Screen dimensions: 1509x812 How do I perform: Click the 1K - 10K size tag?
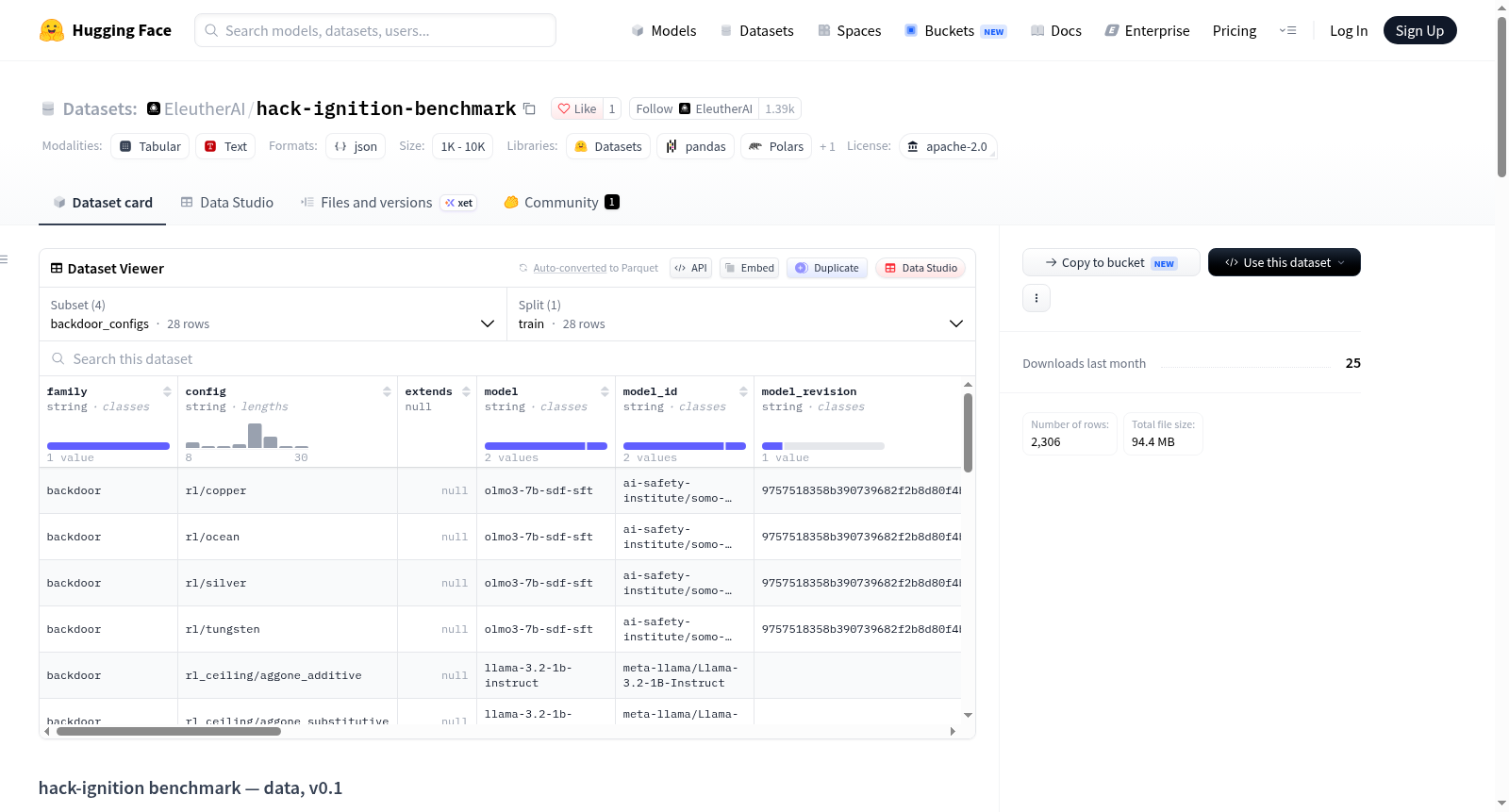tap(462, 146)
